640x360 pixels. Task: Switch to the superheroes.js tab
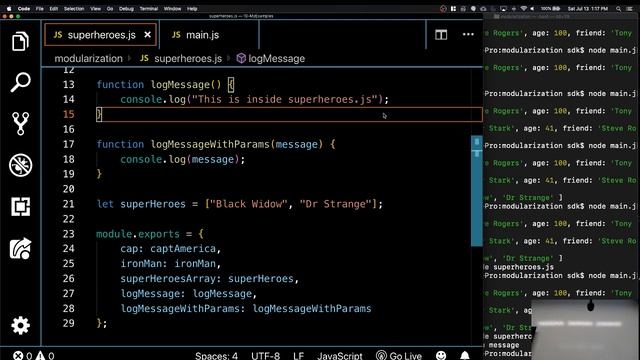(x=100, y=35)
